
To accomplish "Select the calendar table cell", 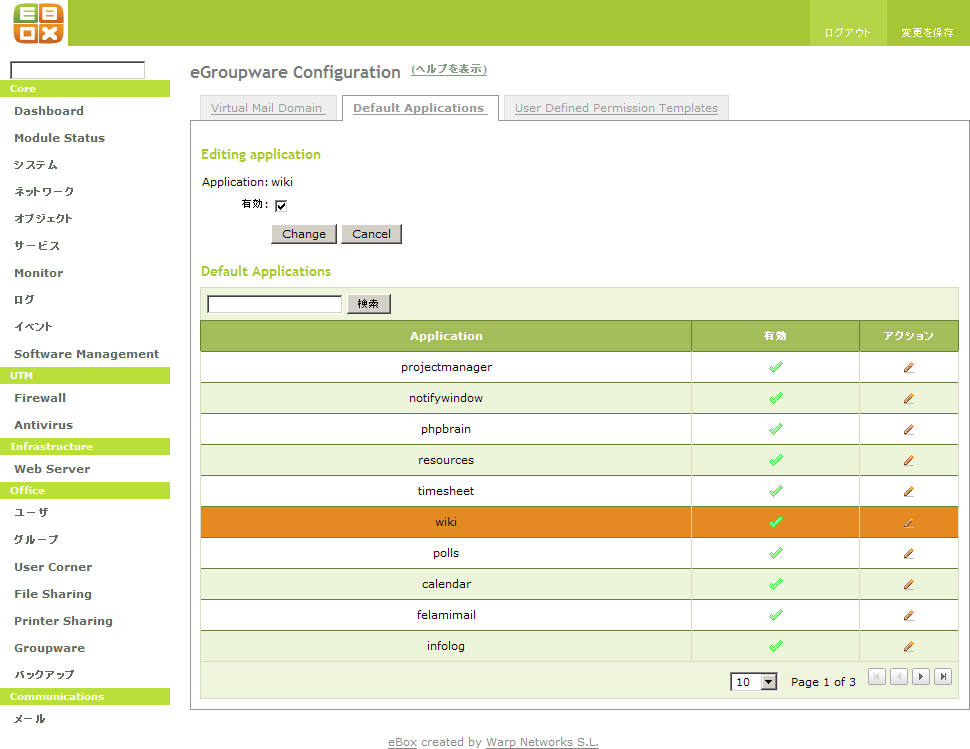I will tap(446, 584).
